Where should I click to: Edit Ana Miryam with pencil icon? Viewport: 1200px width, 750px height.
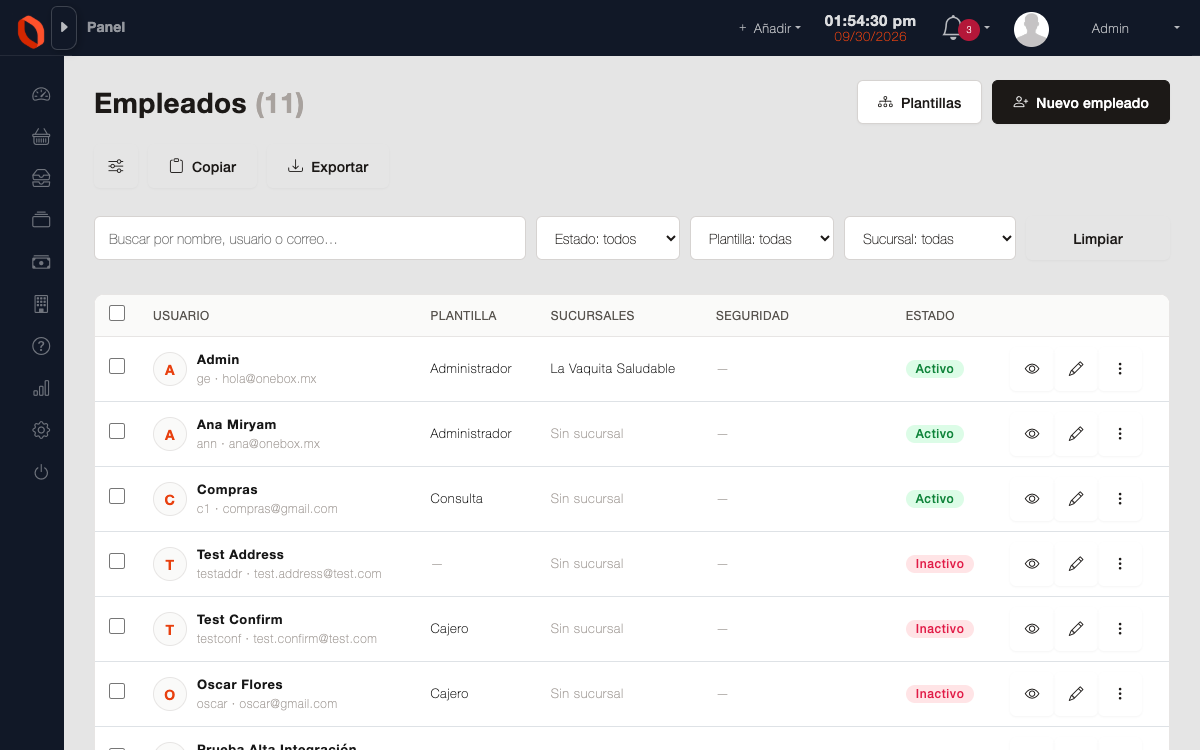tap(1076, 434)
